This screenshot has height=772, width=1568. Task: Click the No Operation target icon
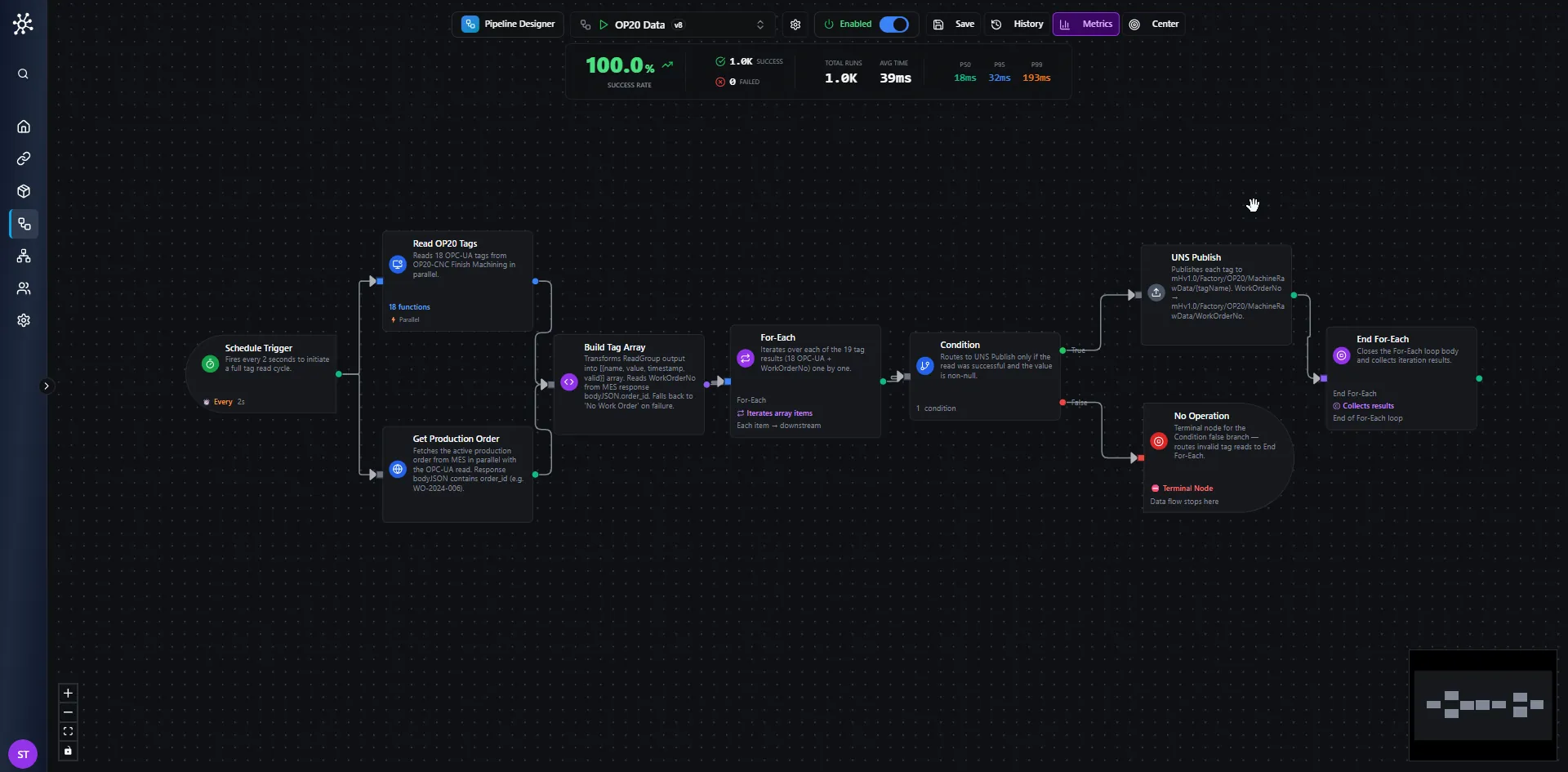[1159, 441]
